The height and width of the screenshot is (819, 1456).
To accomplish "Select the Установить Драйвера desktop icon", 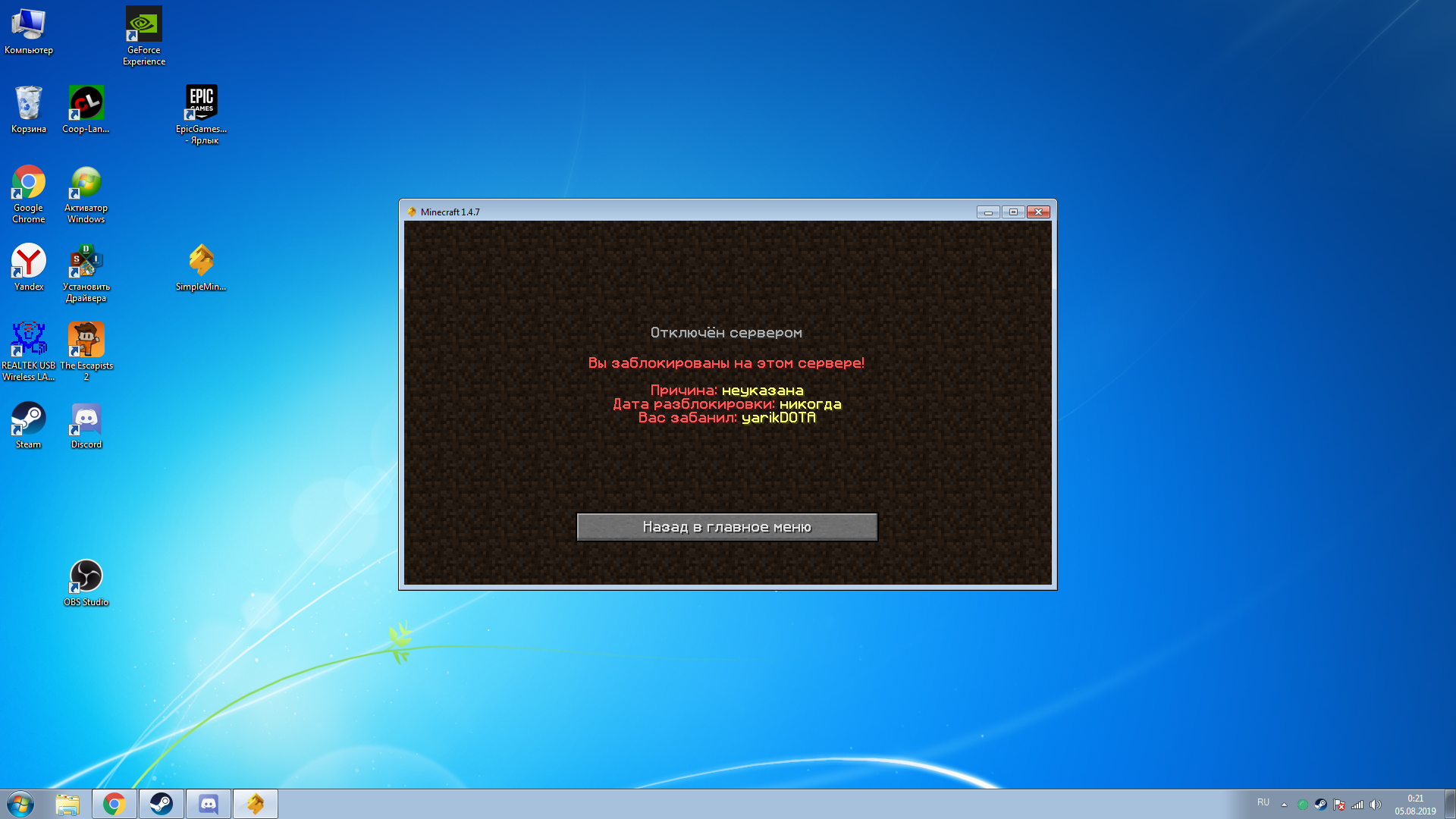I will (86, 273).
